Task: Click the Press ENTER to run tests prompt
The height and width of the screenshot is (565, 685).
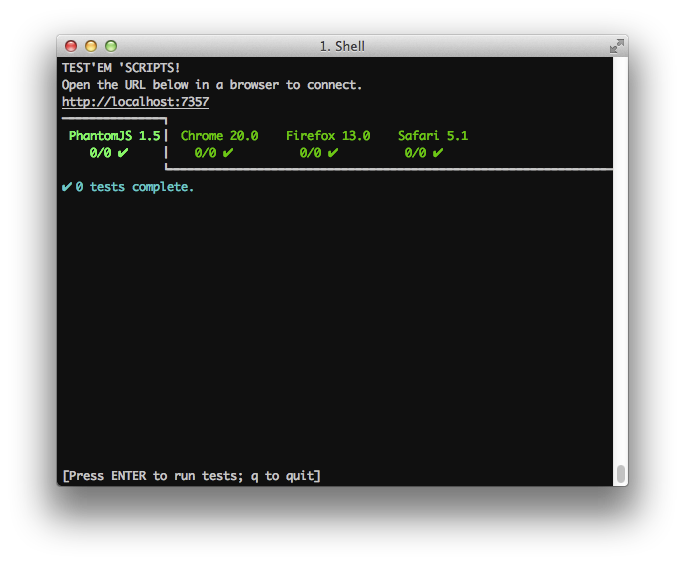Action: click(191, 476)
